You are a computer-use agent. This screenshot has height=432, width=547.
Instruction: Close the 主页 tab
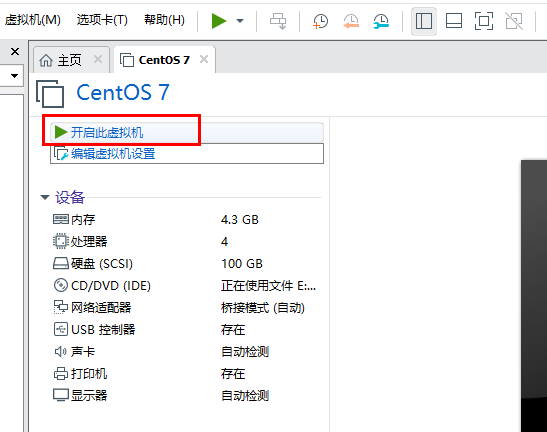coord(98,59)
